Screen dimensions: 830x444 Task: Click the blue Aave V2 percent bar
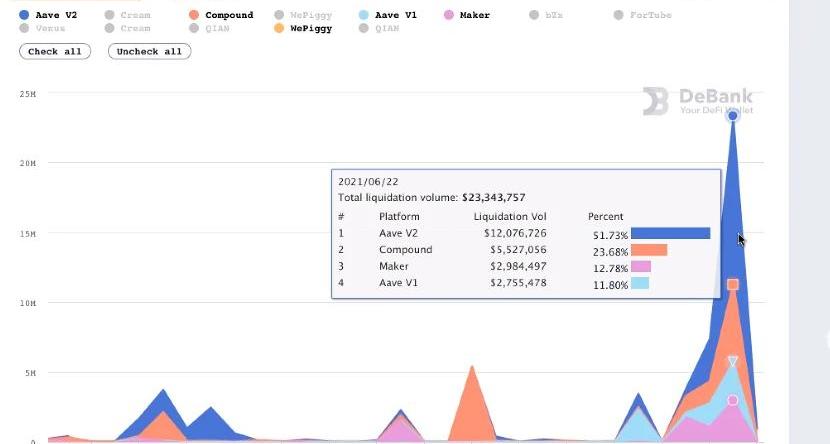(x=670, y=233)
